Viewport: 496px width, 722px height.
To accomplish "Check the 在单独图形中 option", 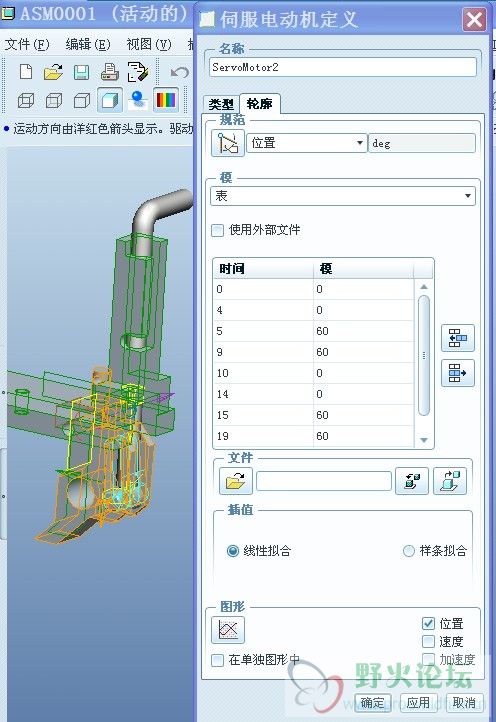I will point(217,660).
